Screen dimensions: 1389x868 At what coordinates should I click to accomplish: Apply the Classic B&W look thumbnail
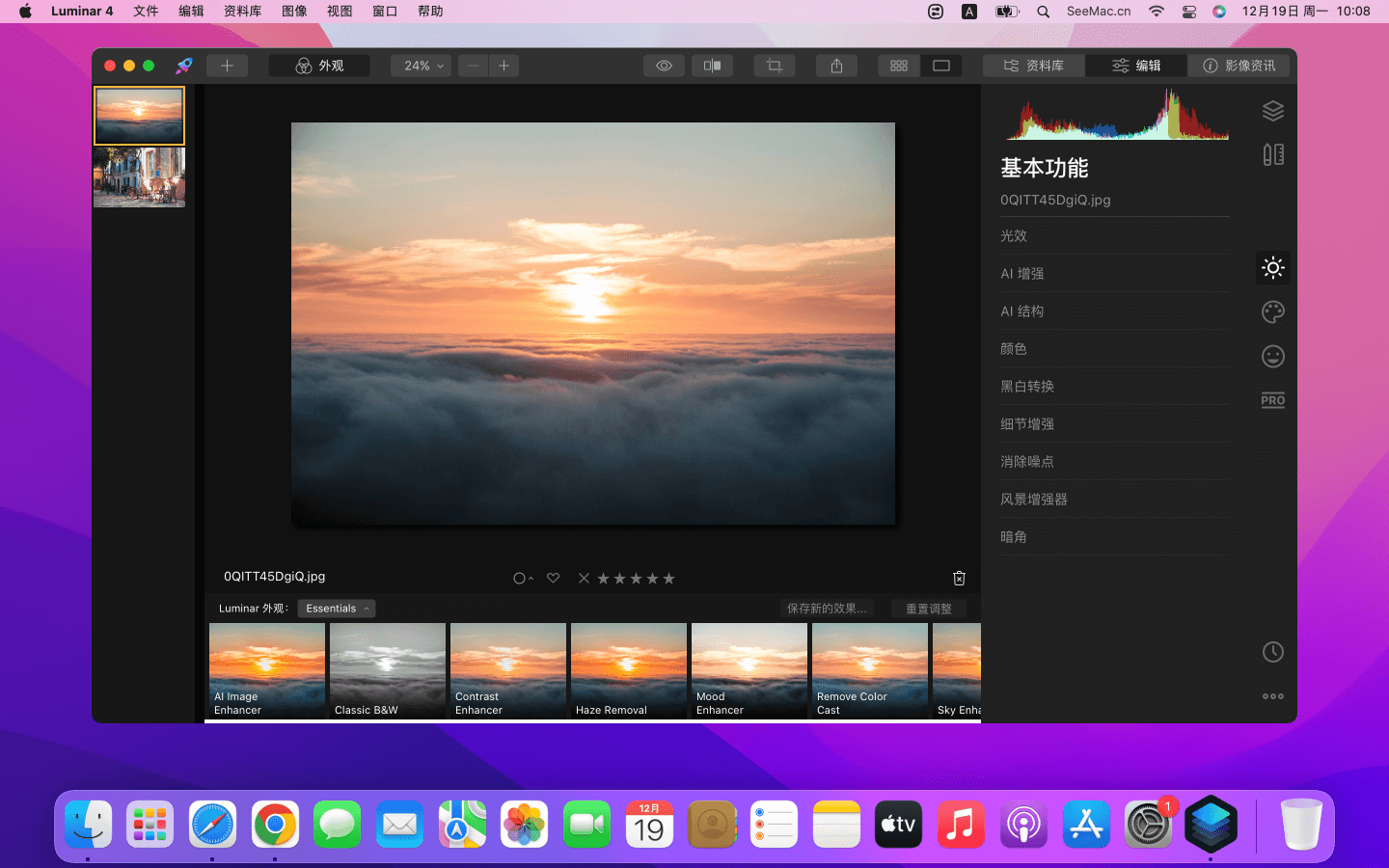pos(387,670)
